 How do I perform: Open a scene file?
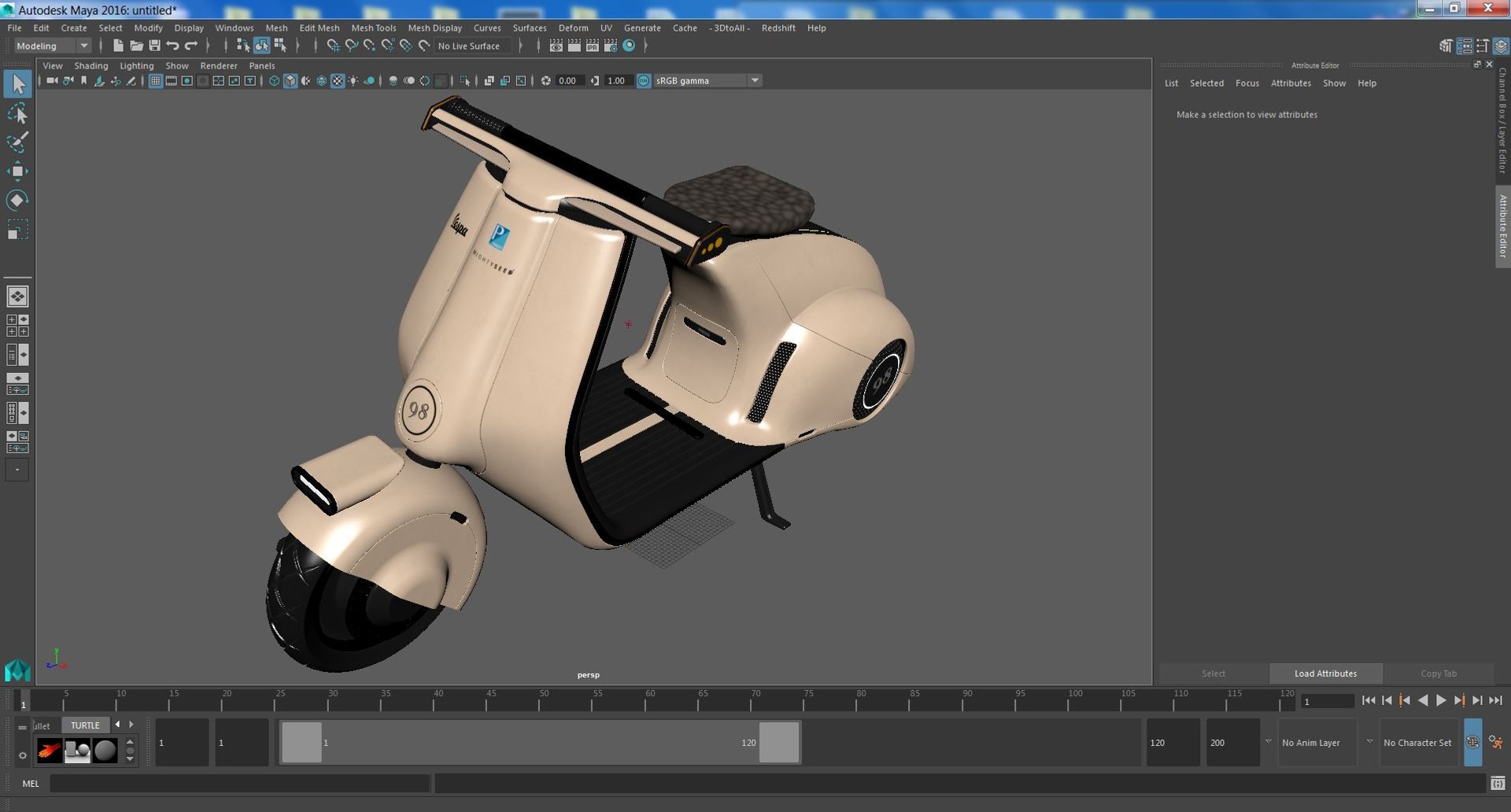136,46
